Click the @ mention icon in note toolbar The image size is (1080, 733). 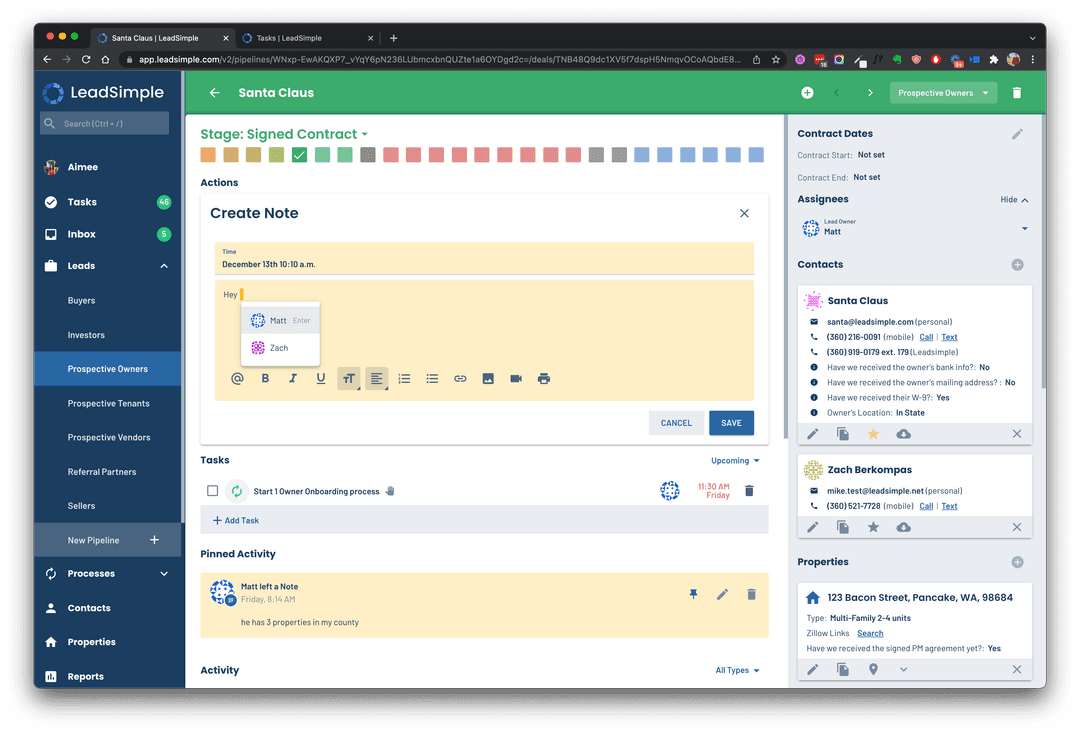238,379
